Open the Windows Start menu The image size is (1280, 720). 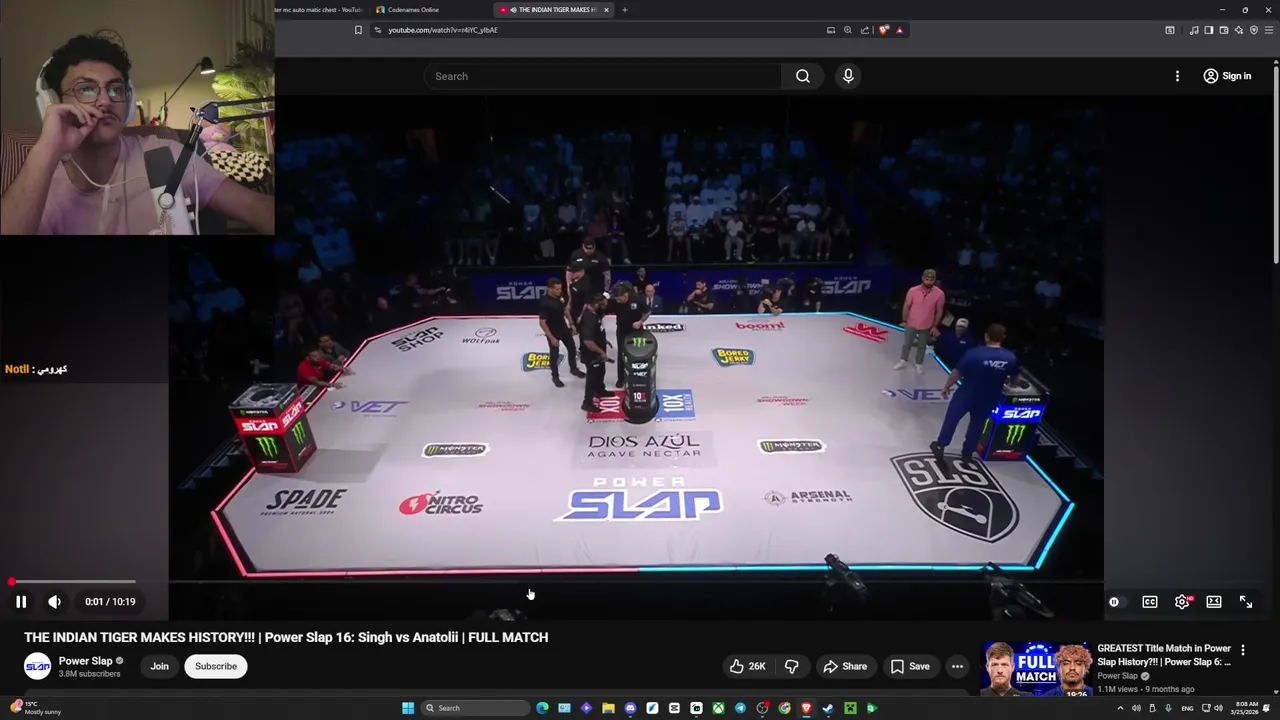408,708
